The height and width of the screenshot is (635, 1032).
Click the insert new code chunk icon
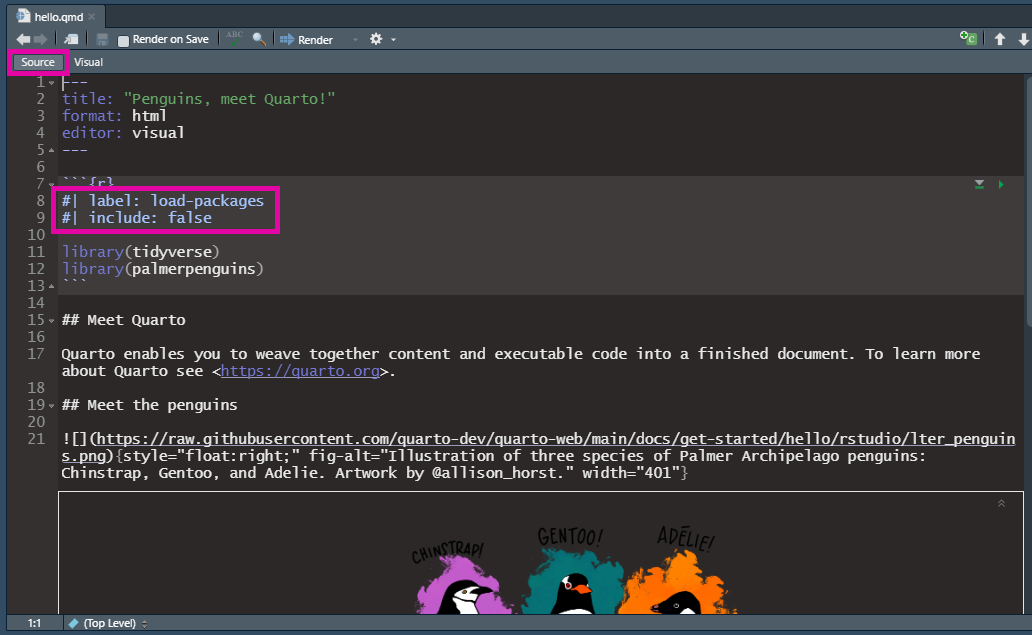pos(967,39)
